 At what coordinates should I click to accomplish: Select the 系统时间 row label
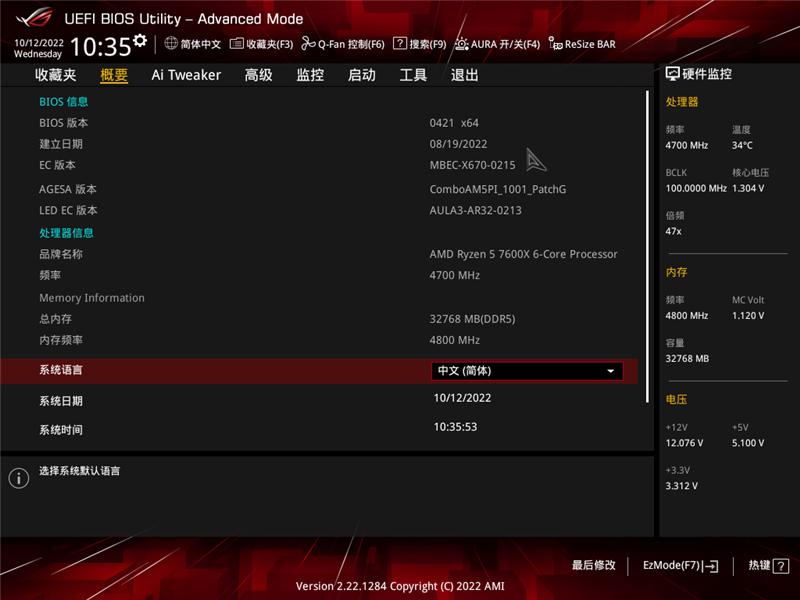(61, 430)
